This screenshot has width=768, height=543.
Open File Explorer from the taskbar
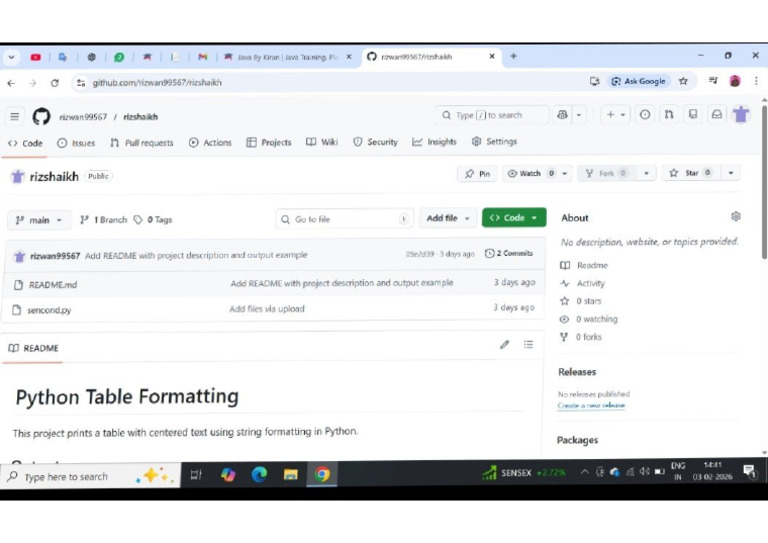pyautogui.click(x=290, y=474)
